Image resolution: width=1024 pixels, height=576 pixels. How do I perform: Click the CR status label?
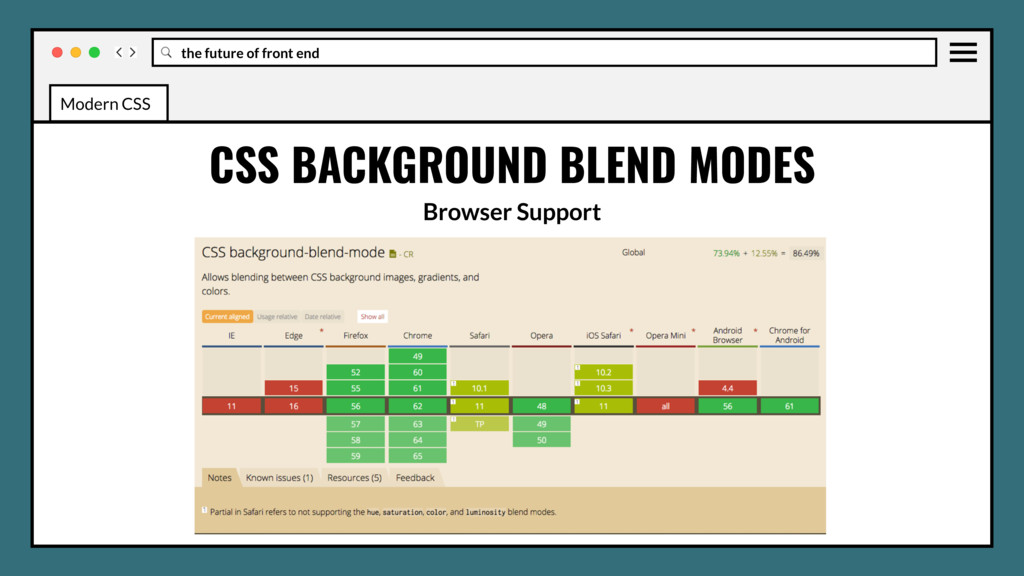(408, 255)
